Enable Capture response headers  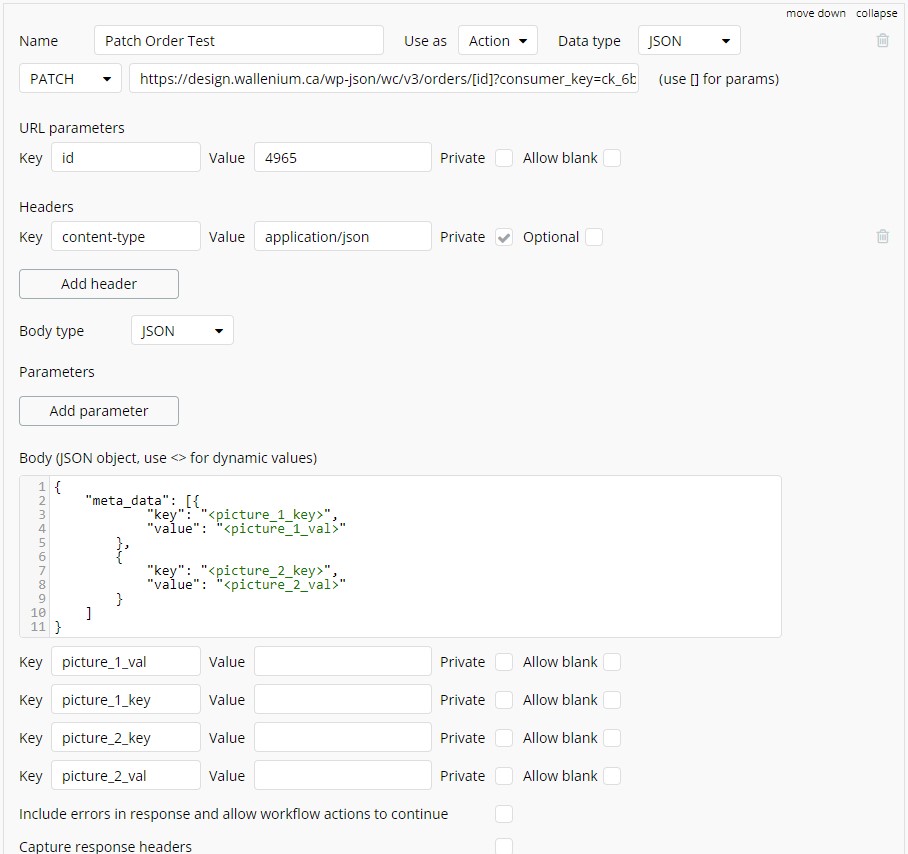[x=504, y=846]
